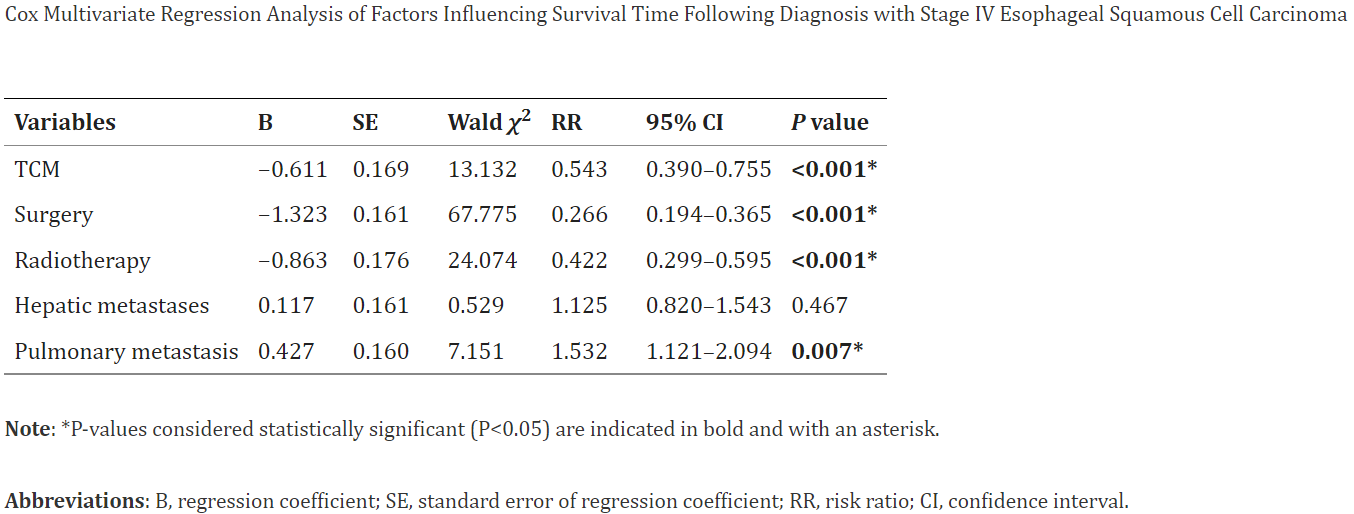Click the 95% CI column header
1354x514 pixels.
(684, 123)
